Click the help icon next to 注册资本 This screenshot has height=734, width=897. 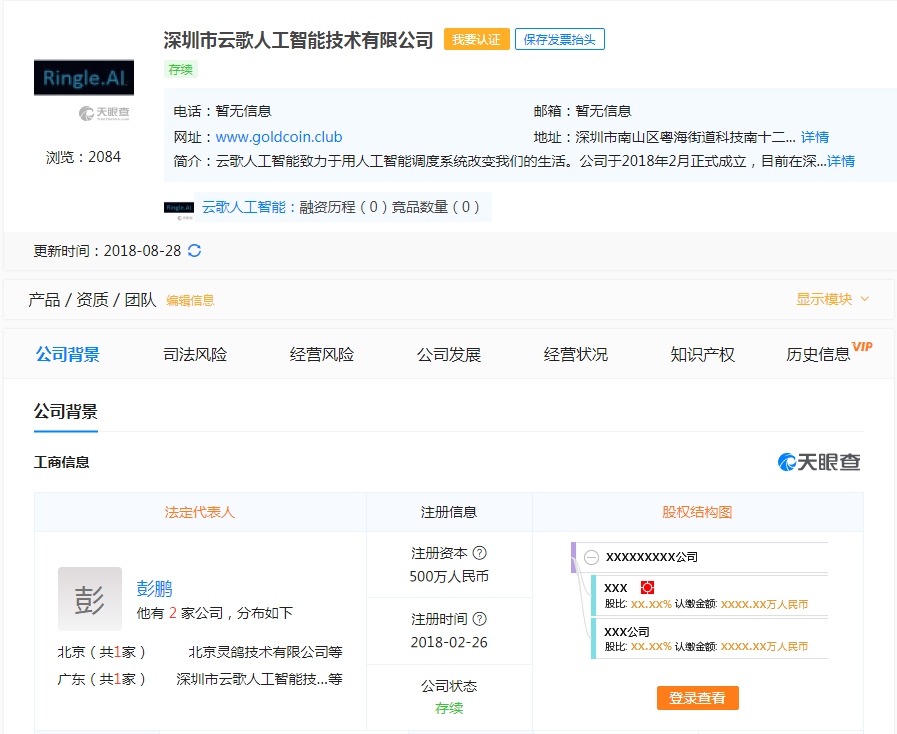[480, 553]
